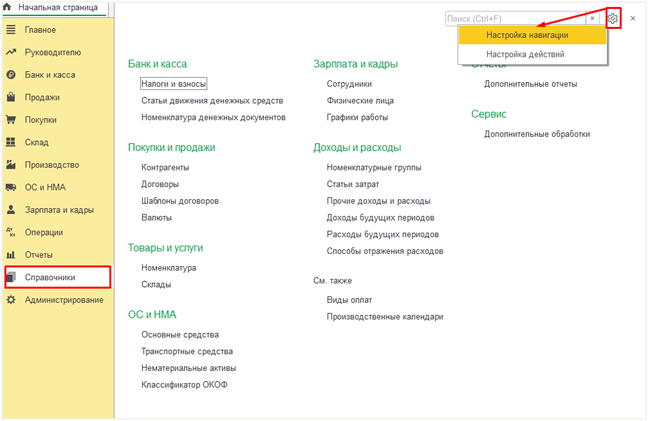Click the Зарплата и кадры person icon
The width and height of the screenshot is (649, 421).
pyautogui.click(x=11, y=210)
